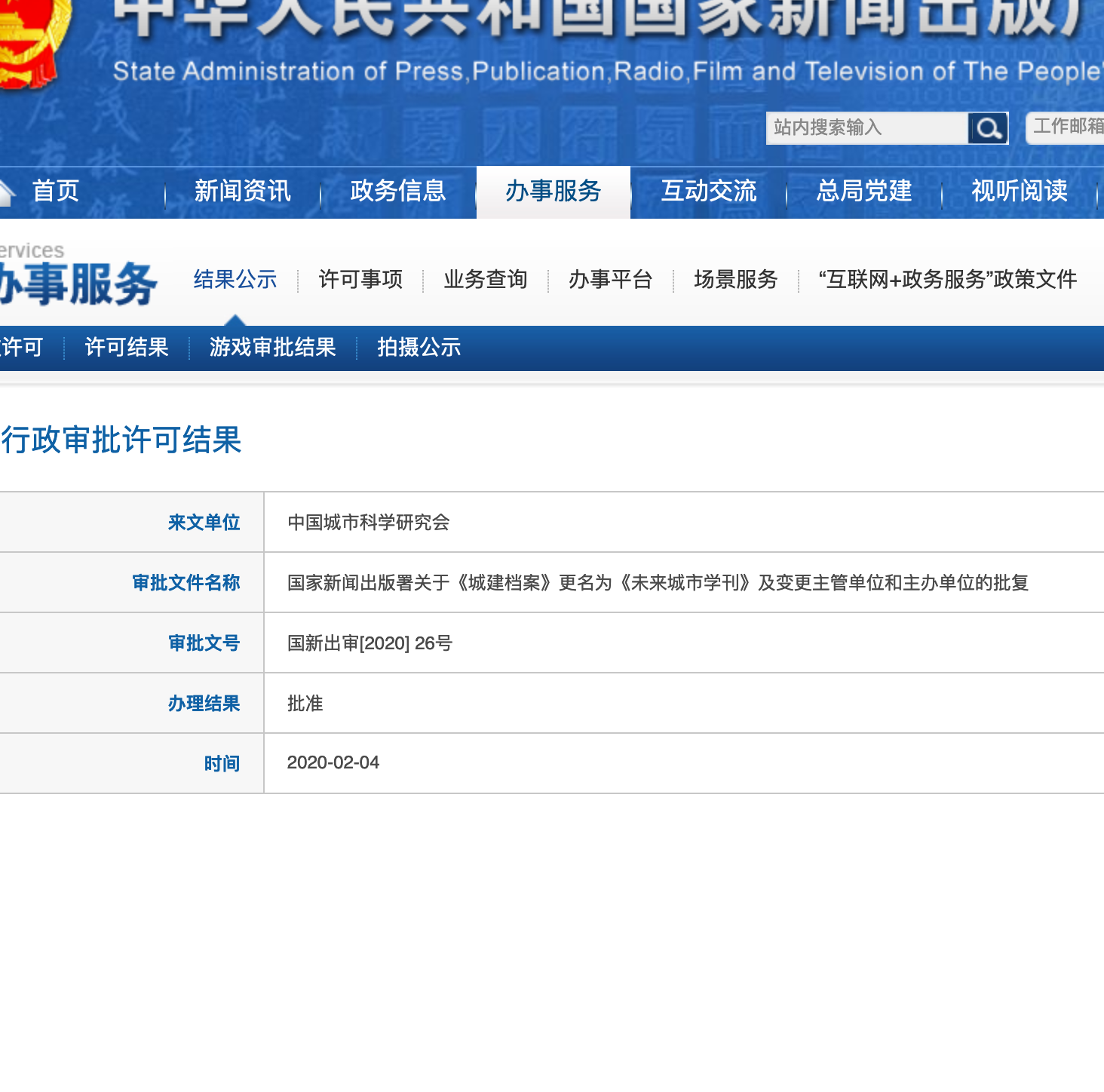Select the 结果公示 tab
The height and width of the screenshot is (1092, 1104).
point(235,279)
